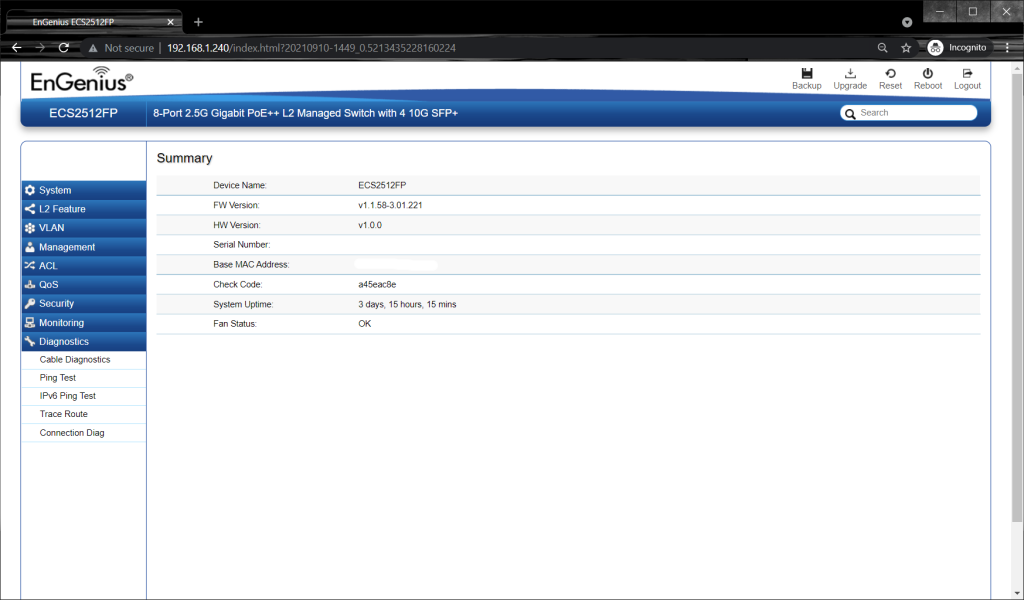Expand the L2 Feature menu section

(84, 209)
